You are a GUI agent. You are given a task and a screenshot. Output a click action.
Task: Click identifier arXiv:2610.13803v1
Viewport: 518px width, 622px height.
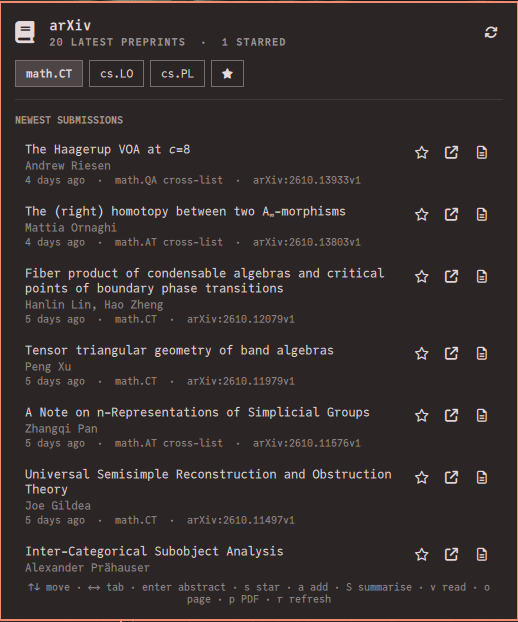coord(307,242)
